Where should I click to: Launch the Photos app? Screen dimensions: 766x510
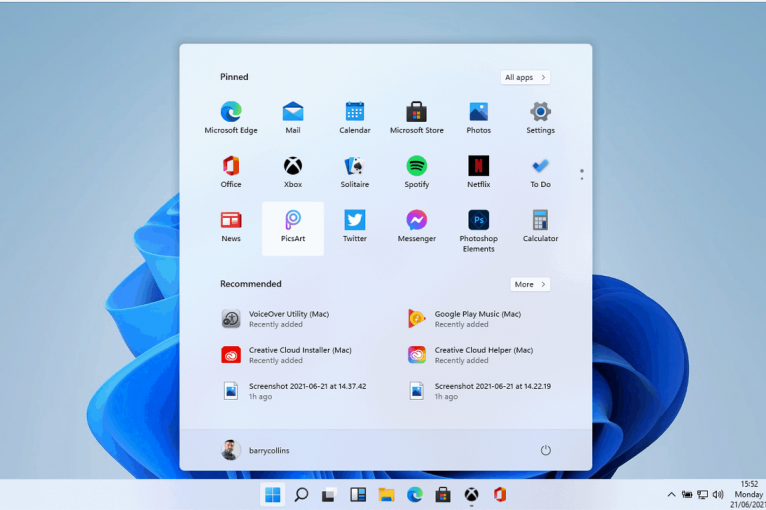click(478, 118)
